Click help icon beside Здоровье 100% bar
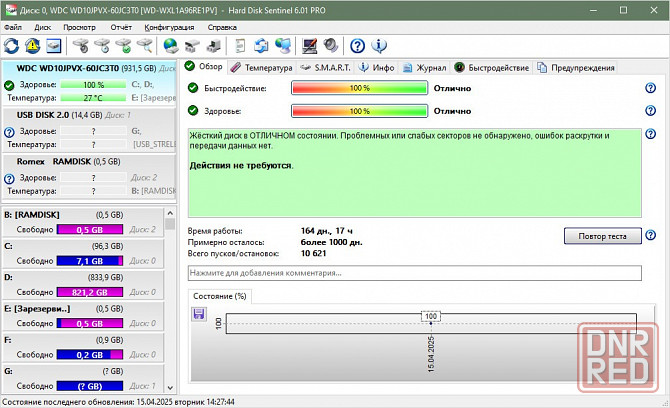Image resolution: width=670 pixels, height=408 pixels. click(650, 111)
